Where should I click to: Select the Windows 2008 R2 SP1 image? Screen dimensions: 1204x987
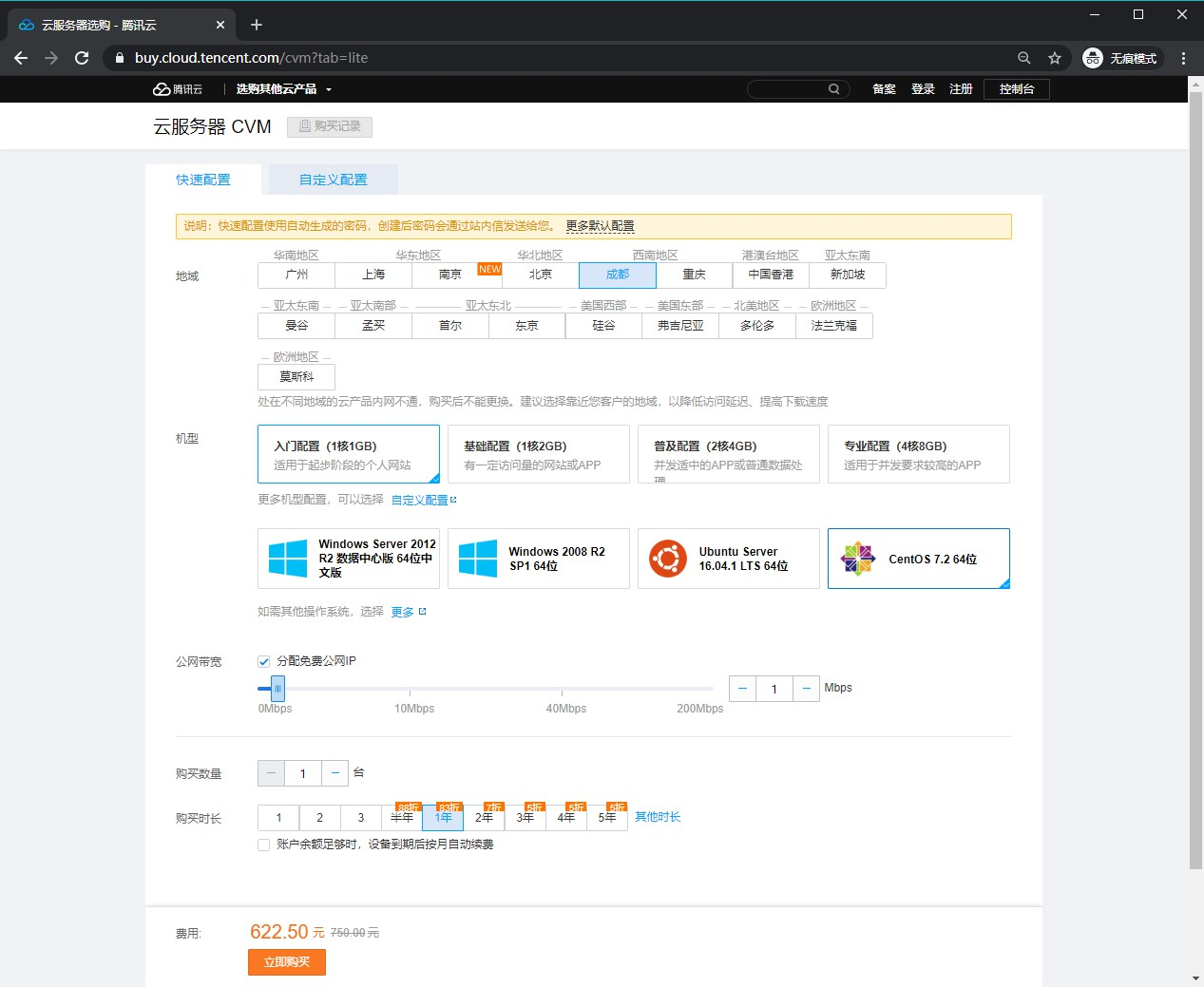pyautogui.click(x=539, y=559)
